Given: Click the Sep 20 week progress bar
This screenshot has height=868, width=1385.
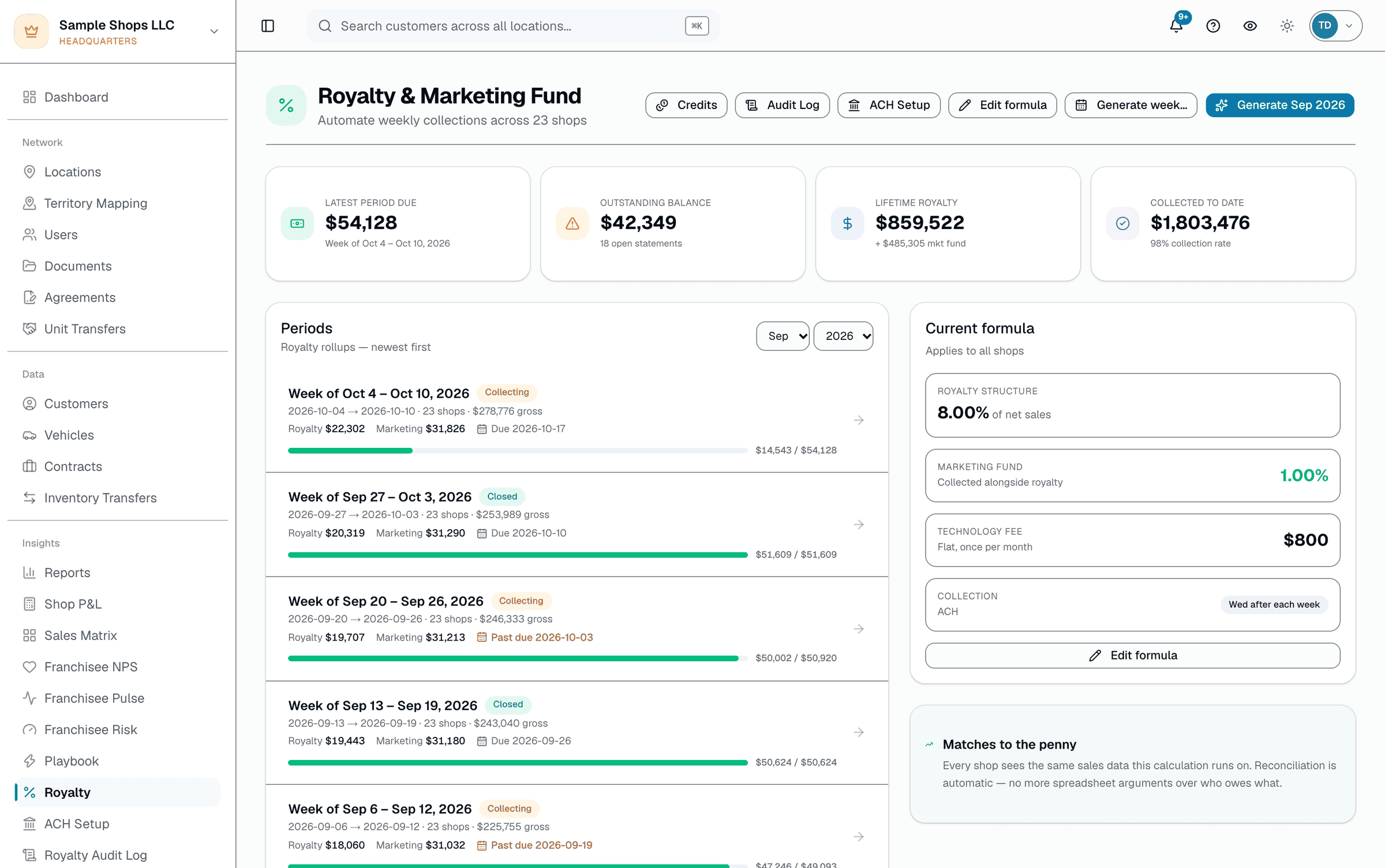Looking at the screenshot, I should click(518, 659).
